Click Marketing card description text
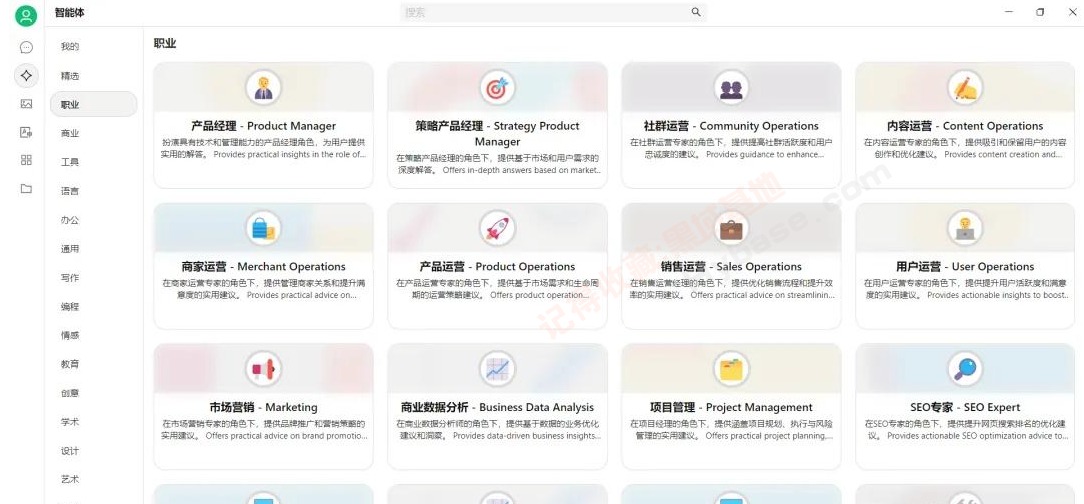1084x504 pixels. click(263, 429)
